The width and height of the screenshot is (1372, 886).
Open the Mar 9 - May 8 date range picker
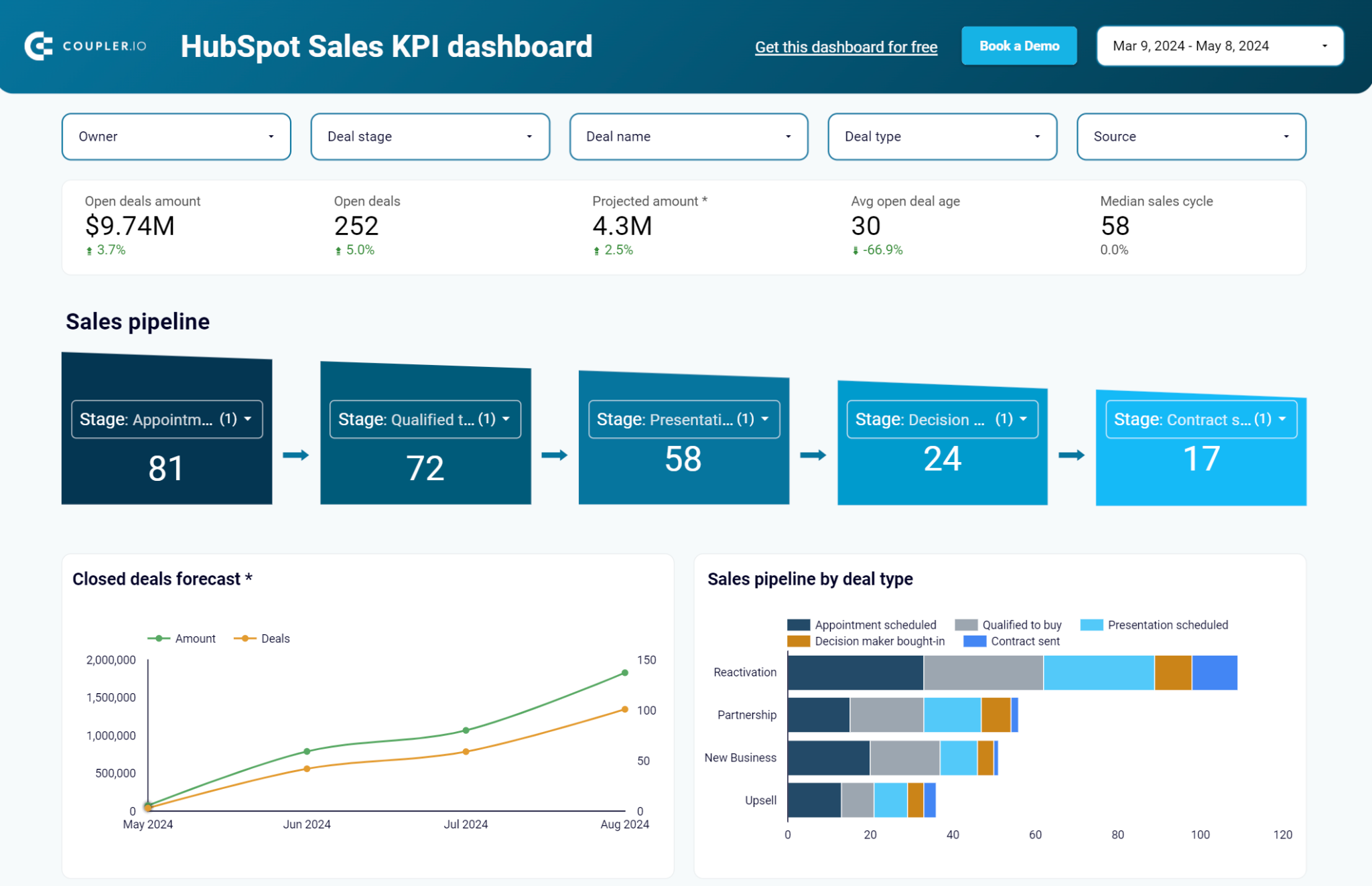pyautogui.click(x=1219, y=46)
